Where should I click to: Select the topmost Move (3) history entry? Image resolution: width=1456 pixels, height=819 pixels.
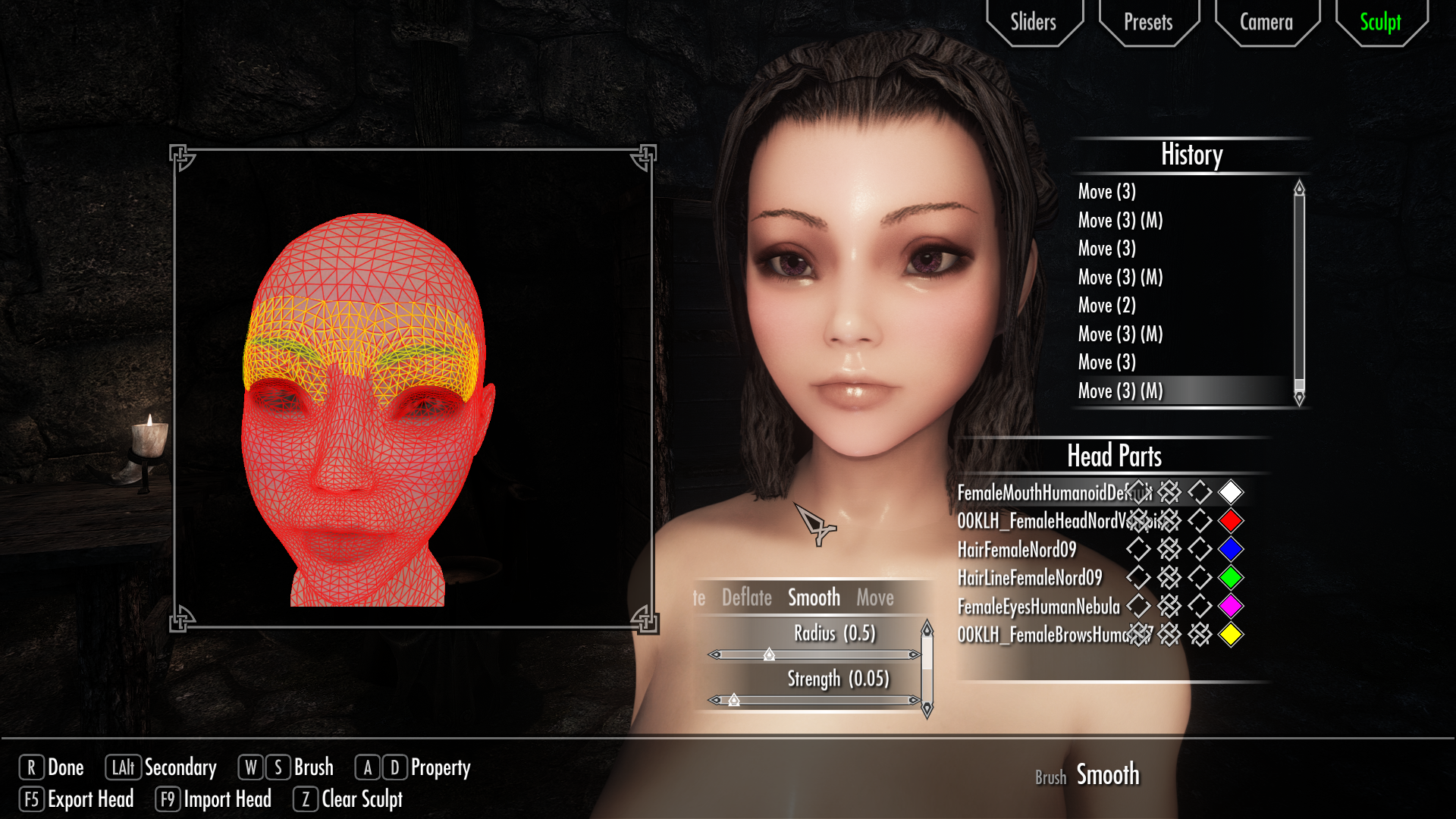pyautogui.click(x=1106, y=192)
